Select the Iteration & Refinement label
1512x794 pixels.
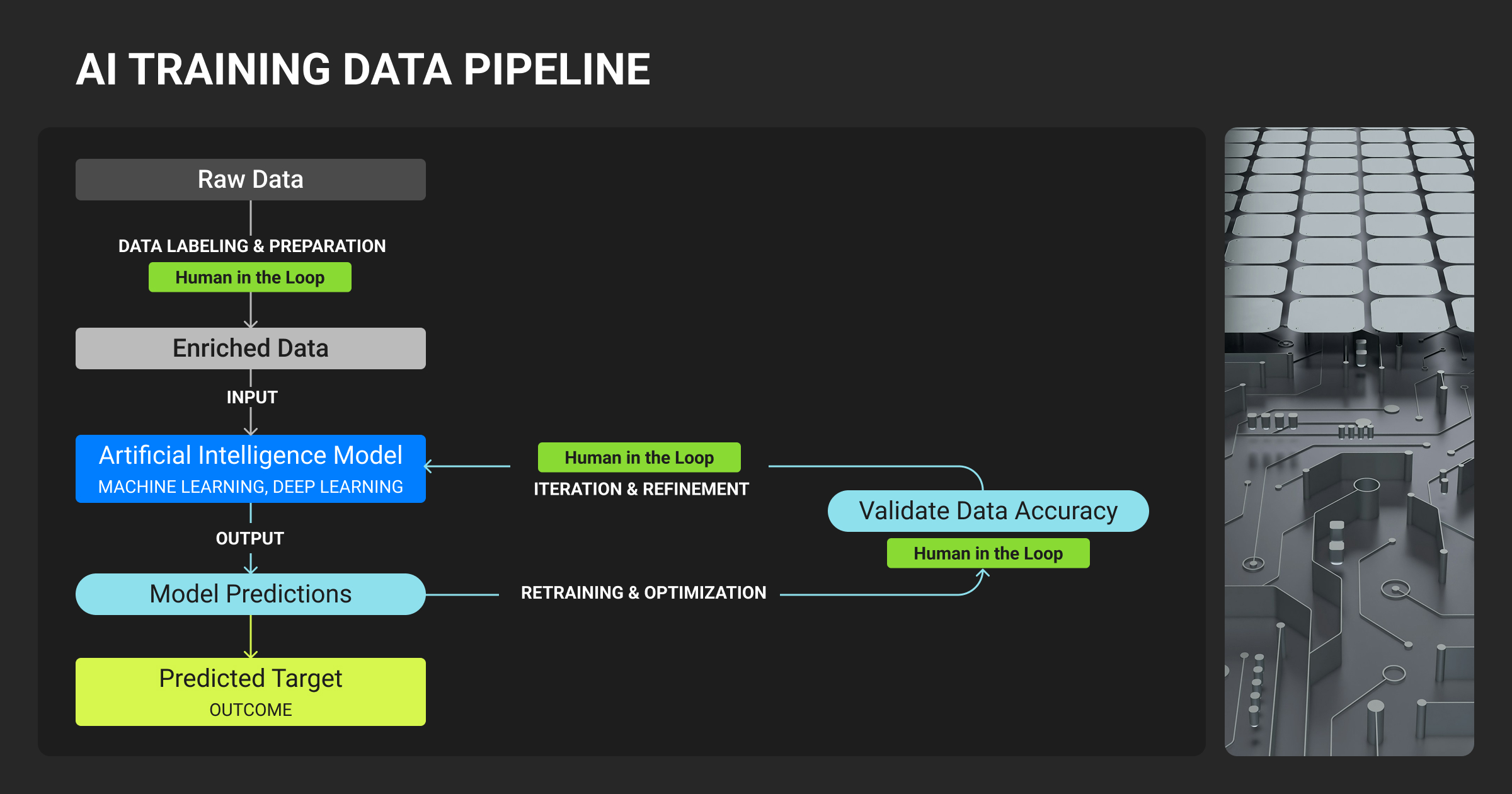[x=641, y=489]
